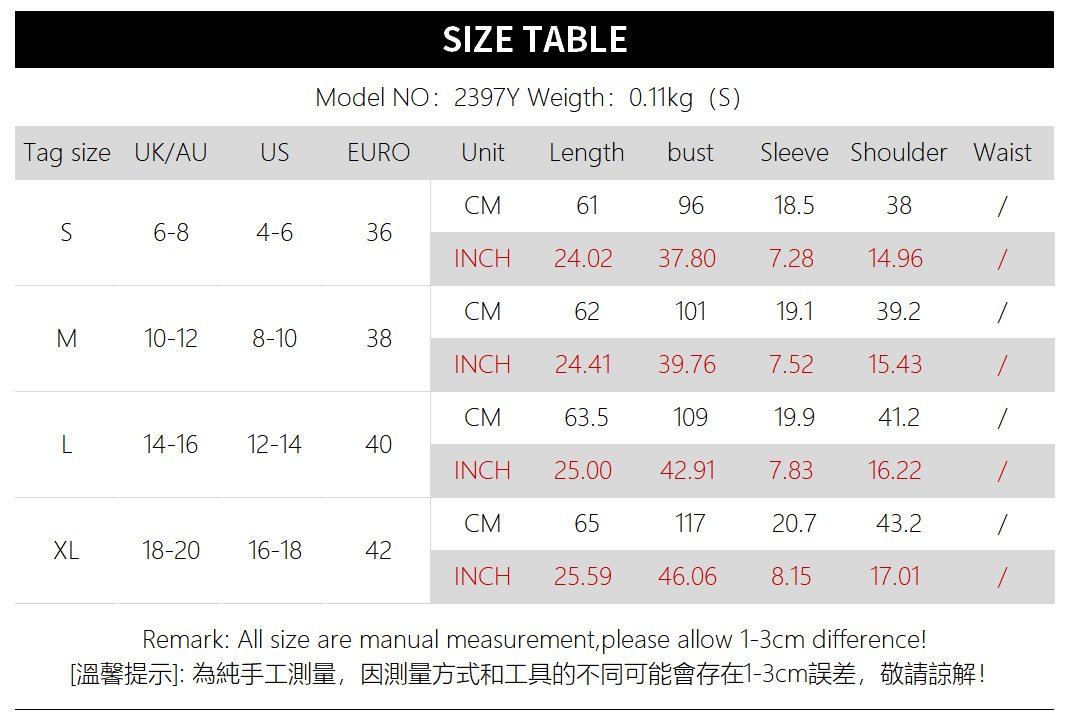This screenshot has height=720, width=1069.
Task: Select EURO size 42 cell
Action: 378,550
